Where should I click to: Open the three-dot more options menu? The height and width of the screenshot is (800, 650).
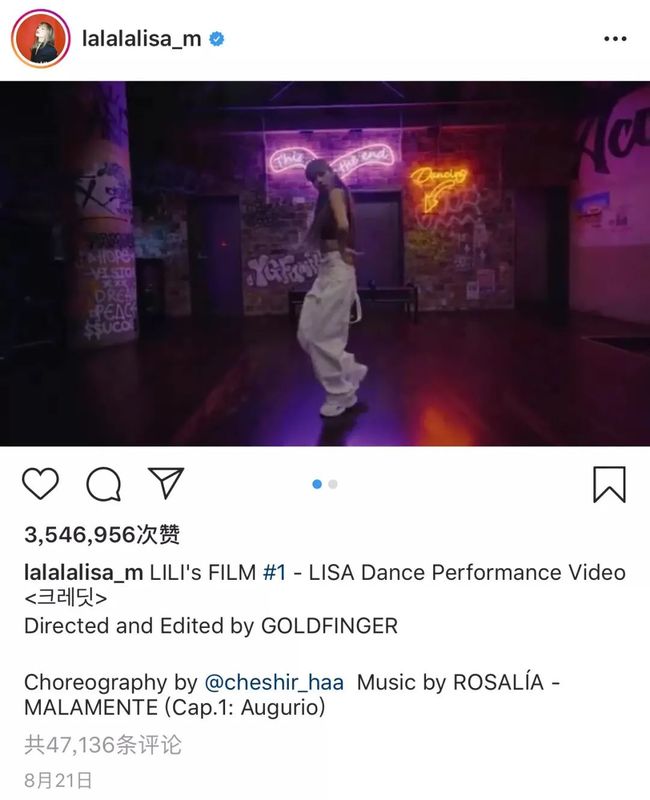[x=615, y=39]
